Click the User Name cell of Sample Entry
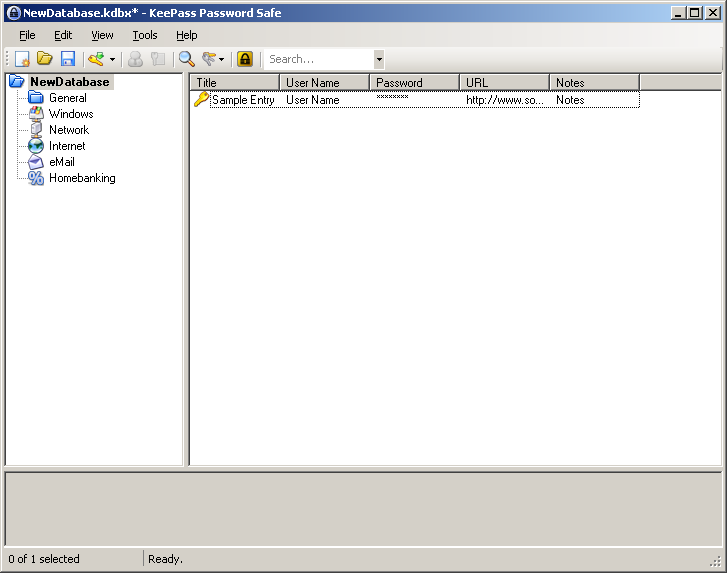Viewport: 727px width, 573px height. 312,100
